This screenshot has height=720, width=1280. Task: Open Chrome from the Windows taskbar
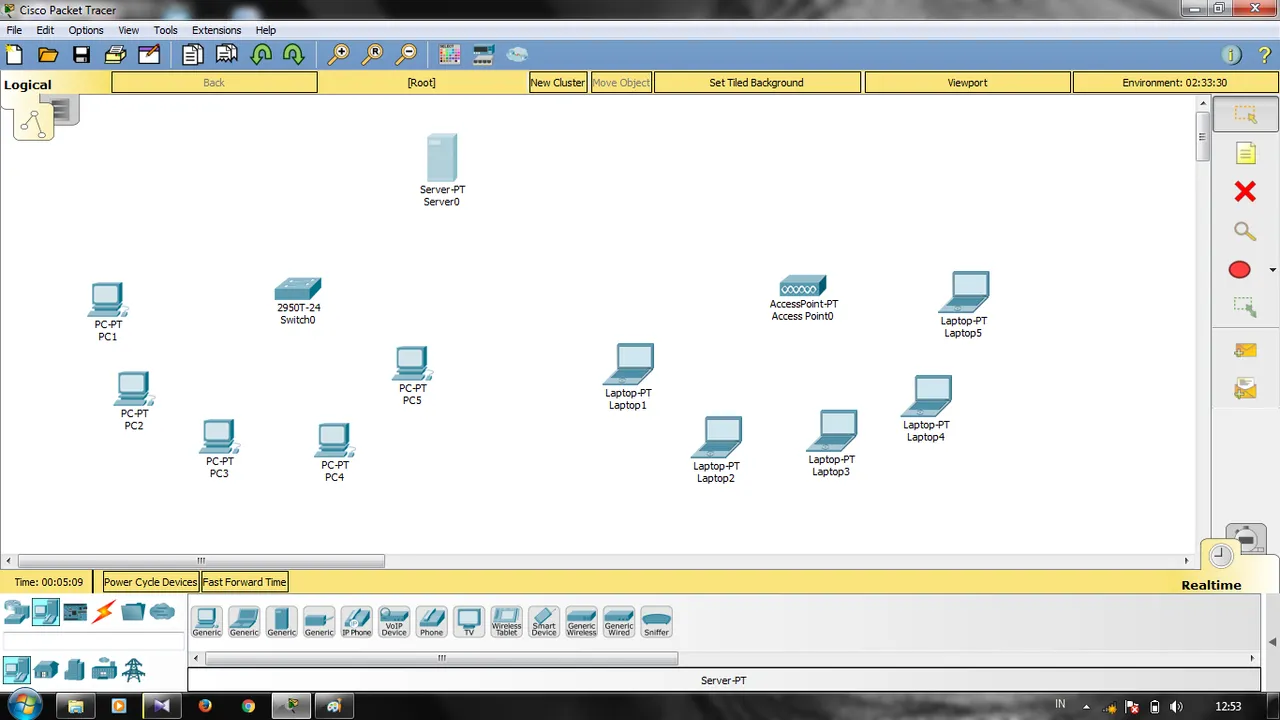(x=248, y=706)
